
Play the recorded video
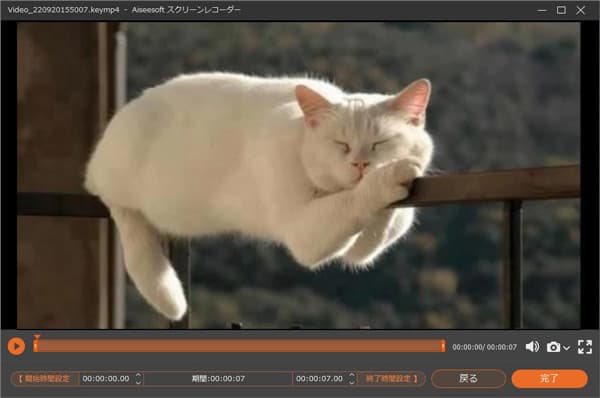[x=16, y=346]
